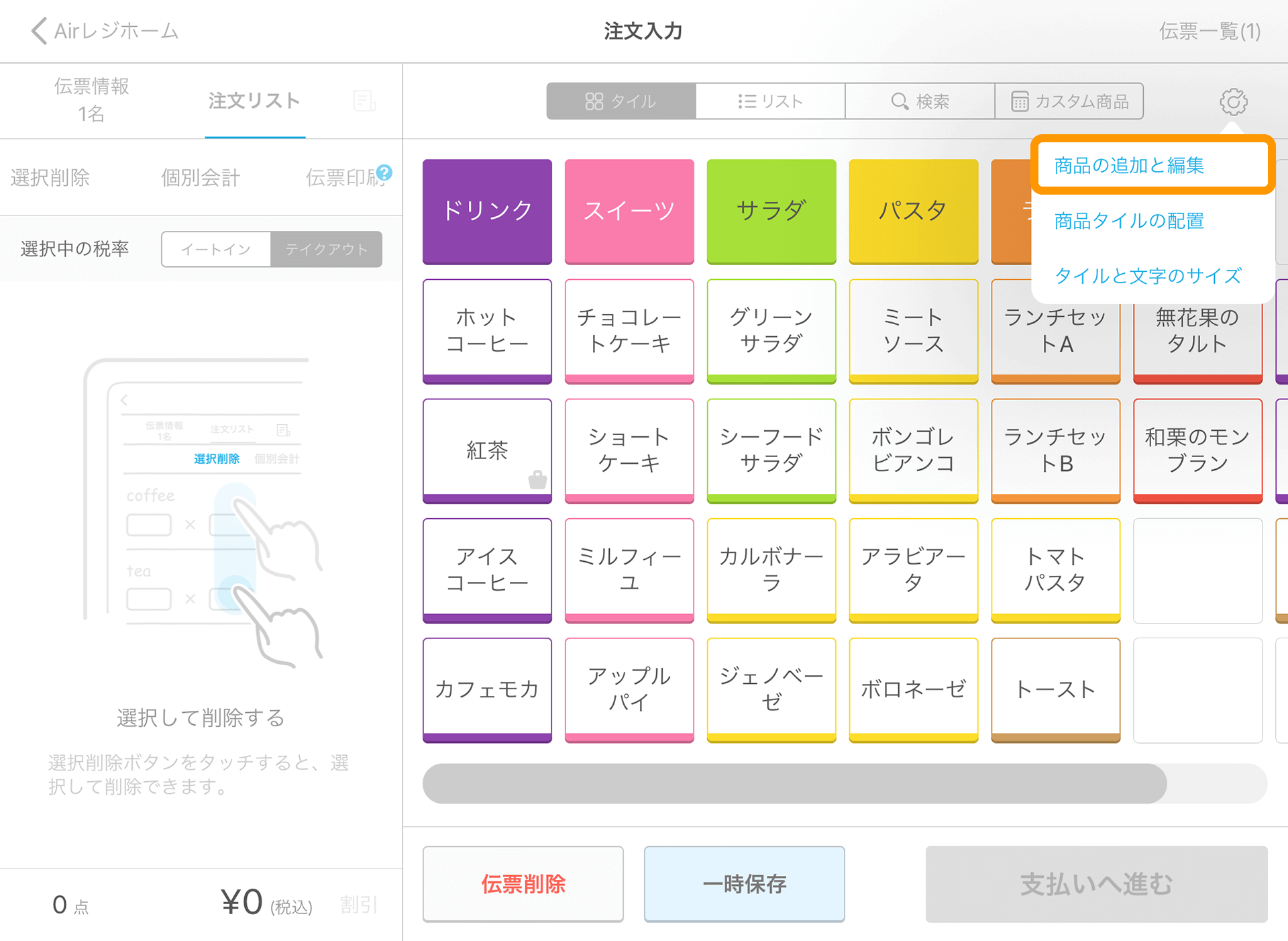Add アイスコーヒー to the order
The height and width of the screenshot is (941, 1288).
tap(488, 570)
